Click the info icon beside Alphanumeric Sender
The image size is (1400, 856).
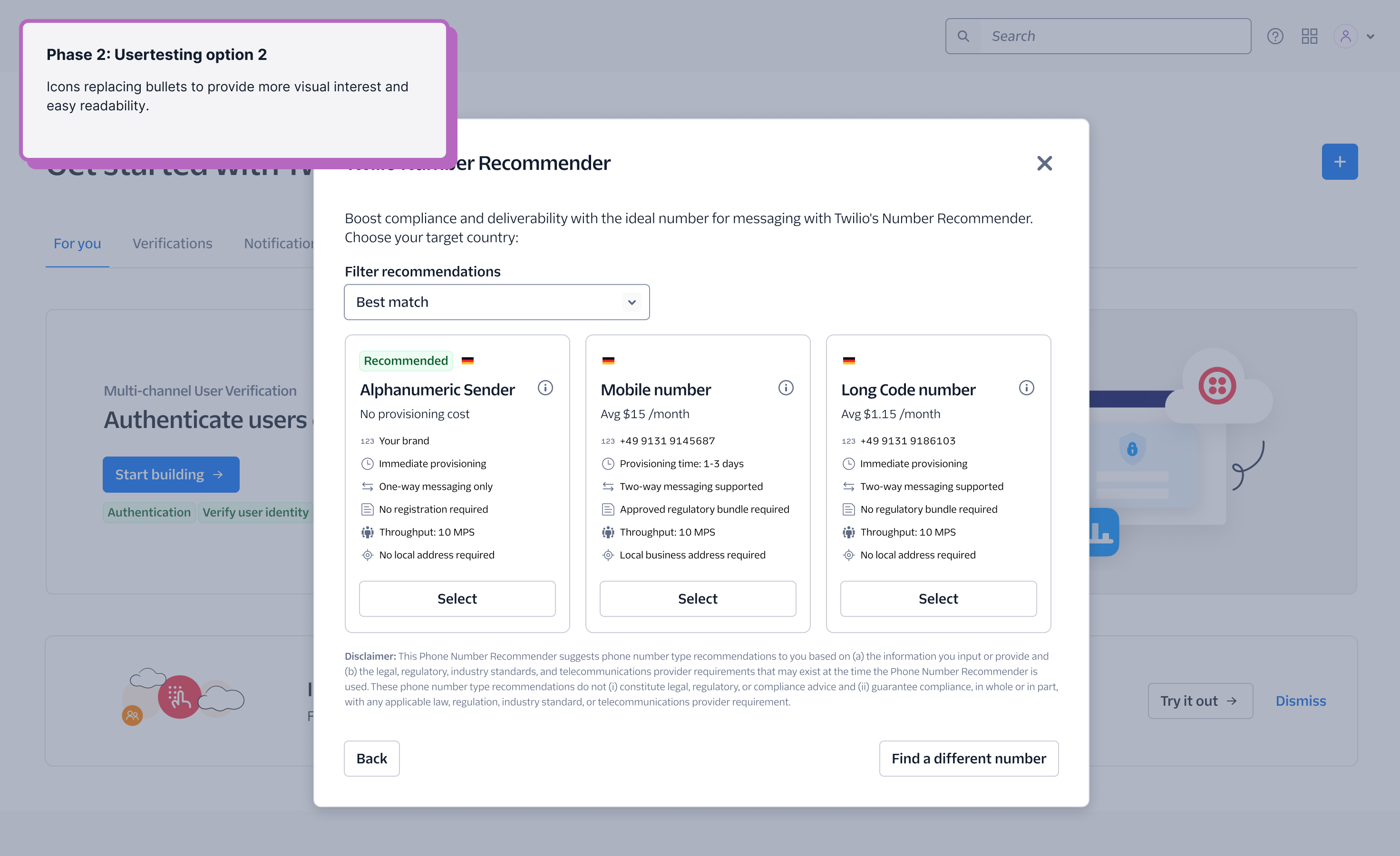545,388
